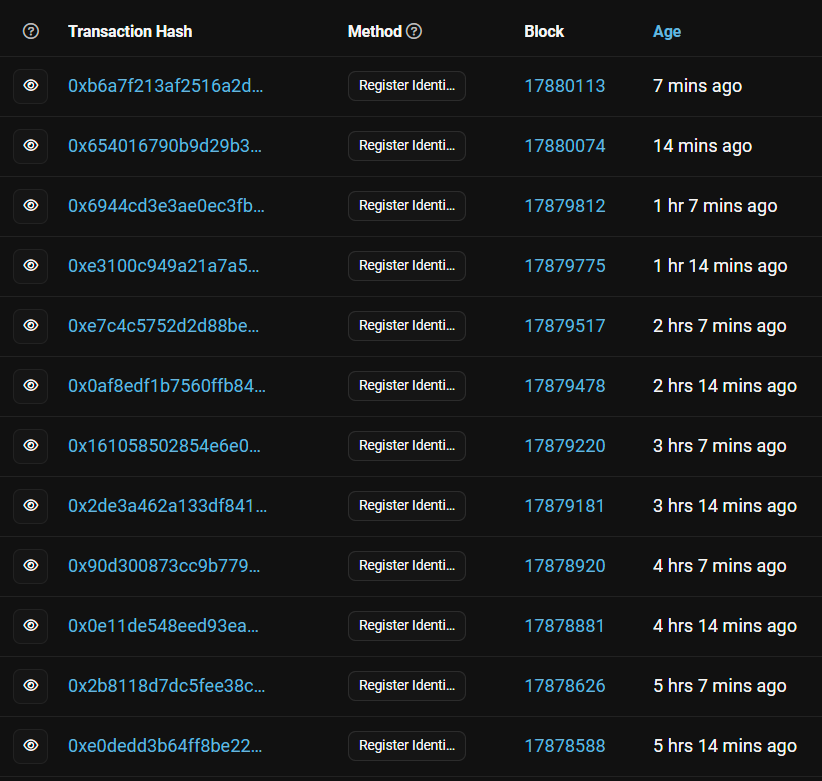Click the help icon above the eye column
This screenshot has width=822, height=781.
(x=31, y=31)
